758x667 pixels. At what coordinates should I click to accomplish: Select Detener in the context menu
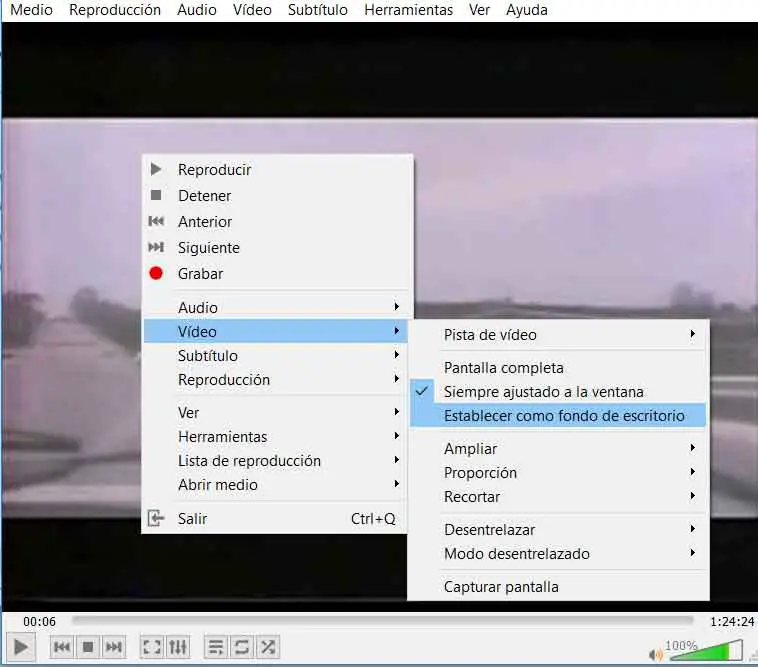tap(276, 196)
